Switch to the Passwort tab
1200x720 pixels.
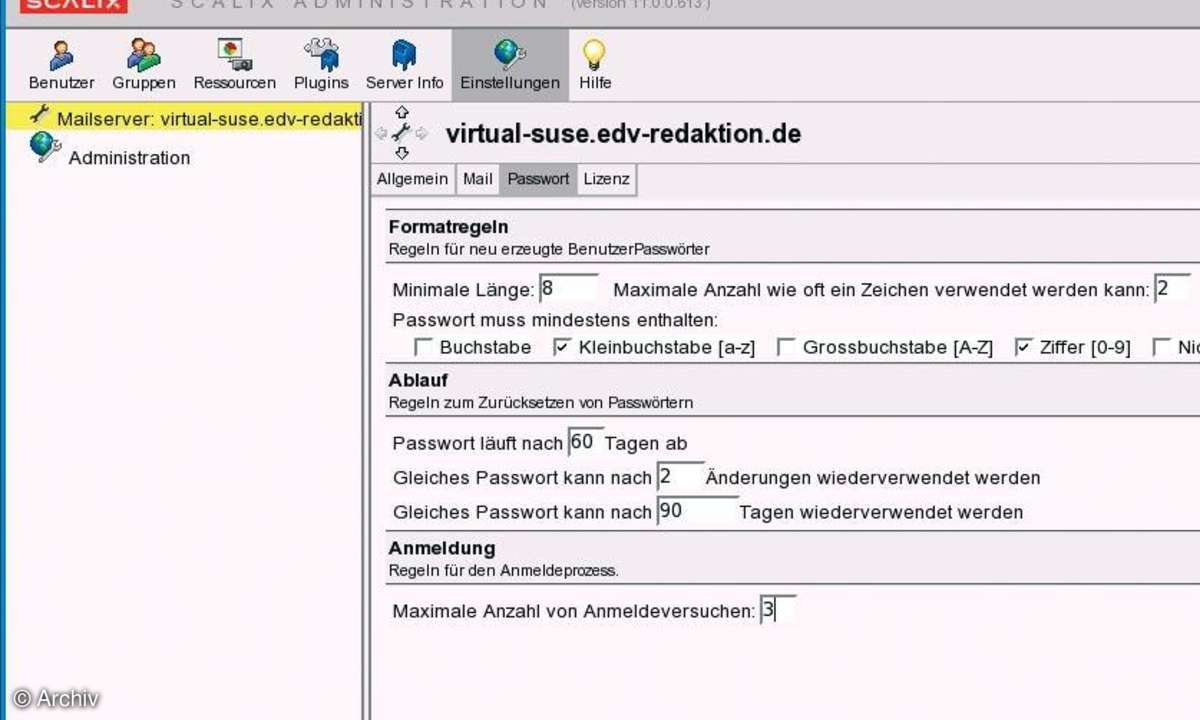tap(538, 180)
